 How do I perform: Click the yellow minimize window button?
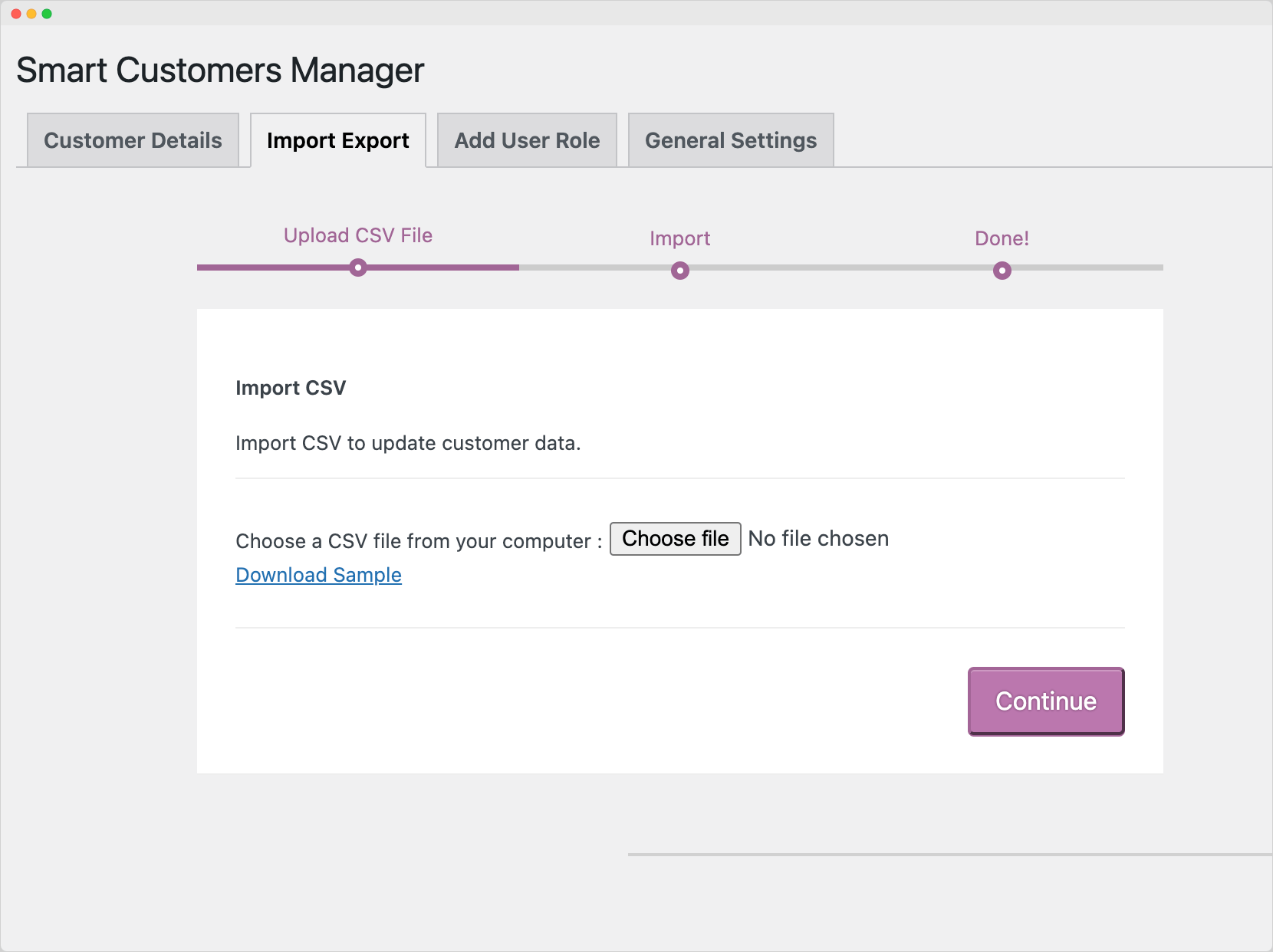(x=31, y=14)
